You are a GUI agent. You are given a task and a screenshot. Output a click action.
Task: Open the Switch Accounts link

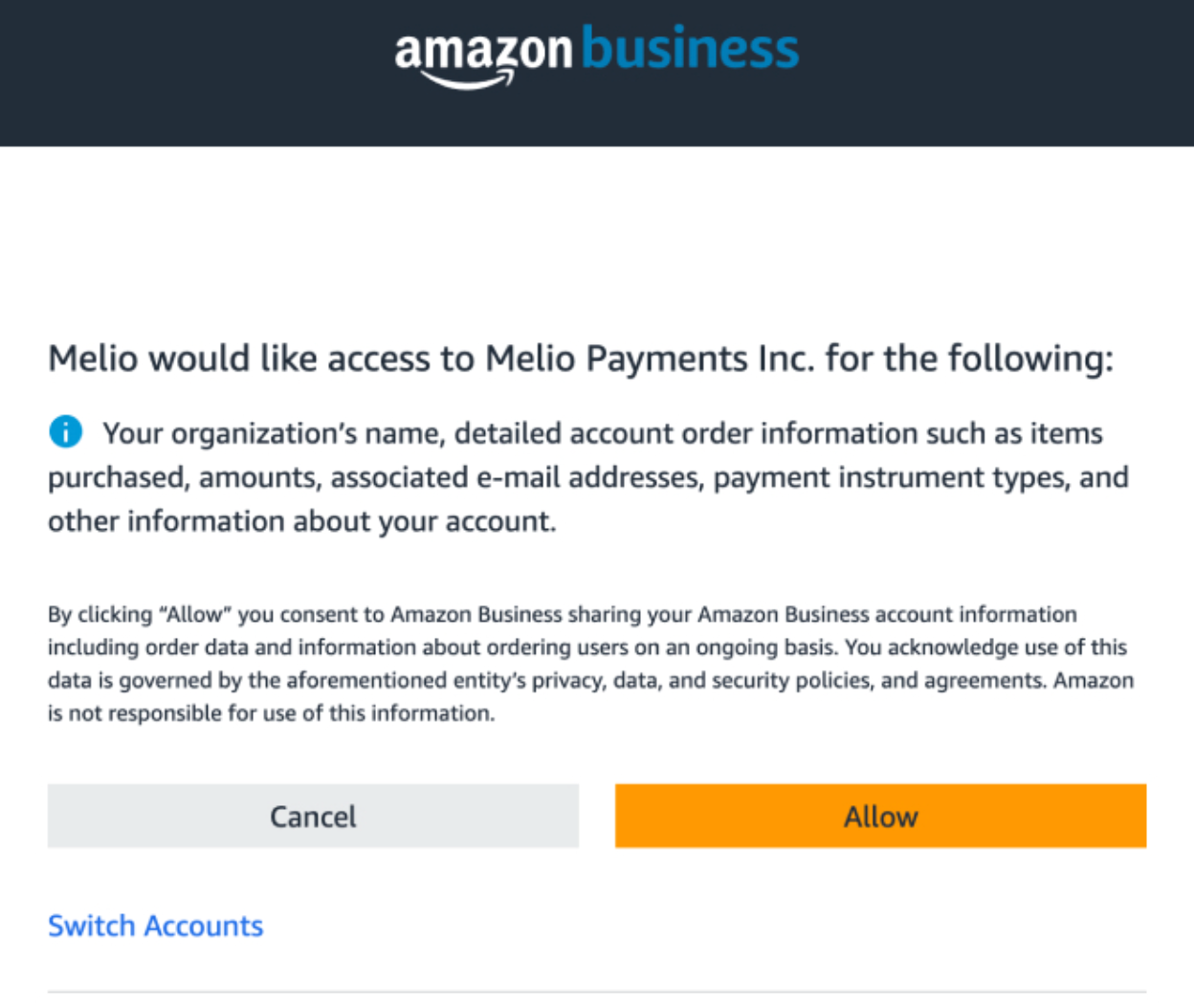[x=155, y=926]
